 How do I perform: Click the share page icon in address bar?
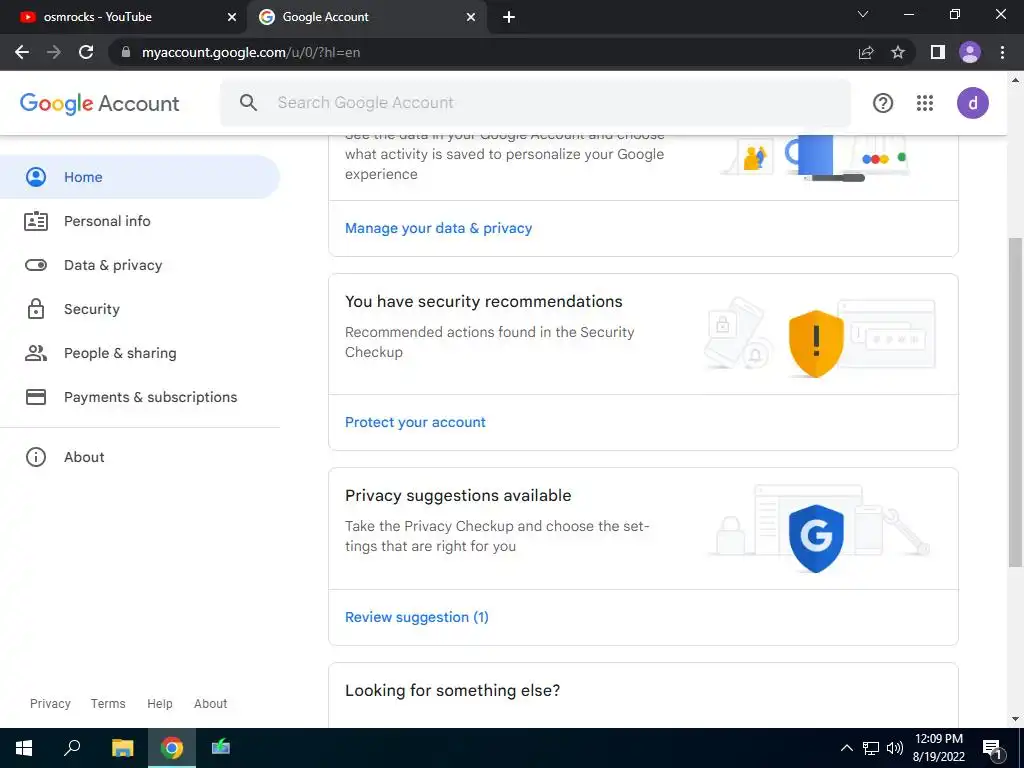[x=866, y=52]
